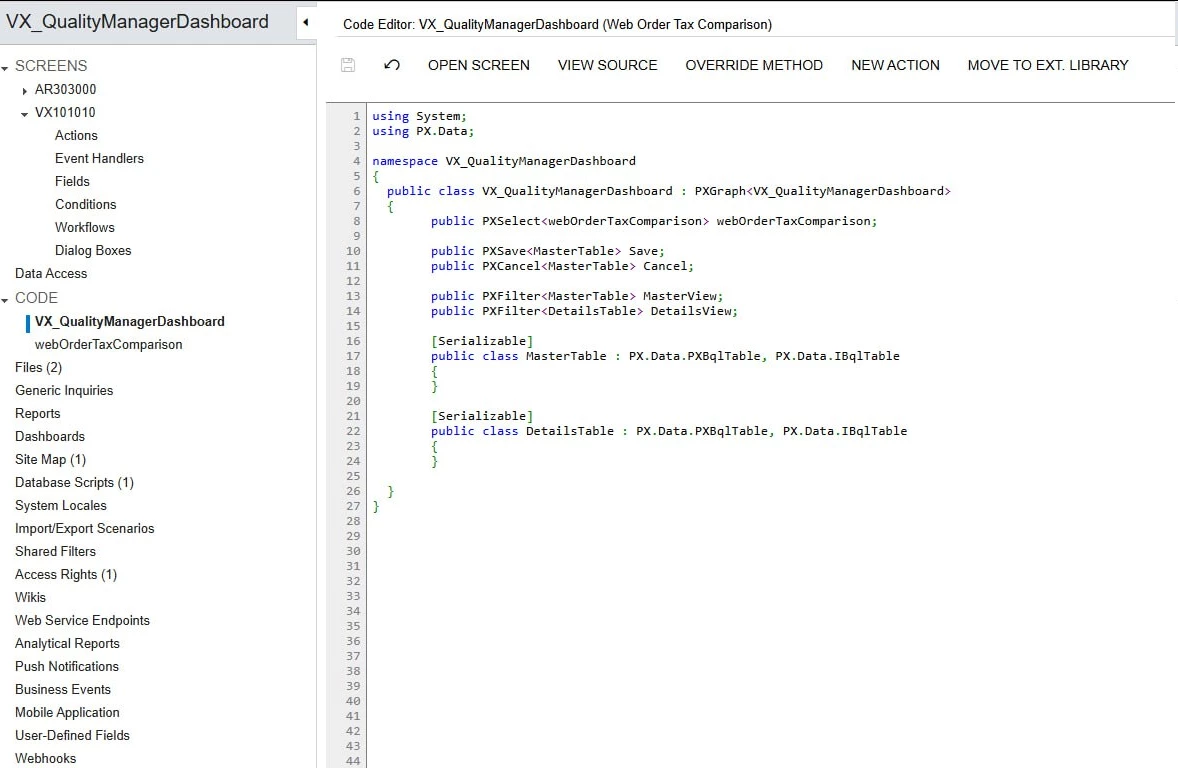Click VIEW SOURCE in the toolbar
1178x768 pixels.
pos(606,65)
